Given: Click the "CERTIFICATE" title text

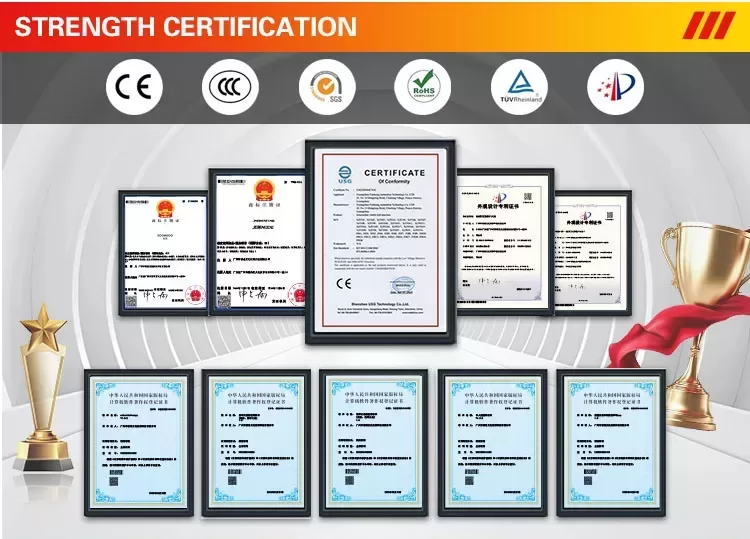Looking at the screenshot, I should pos(395,173).
